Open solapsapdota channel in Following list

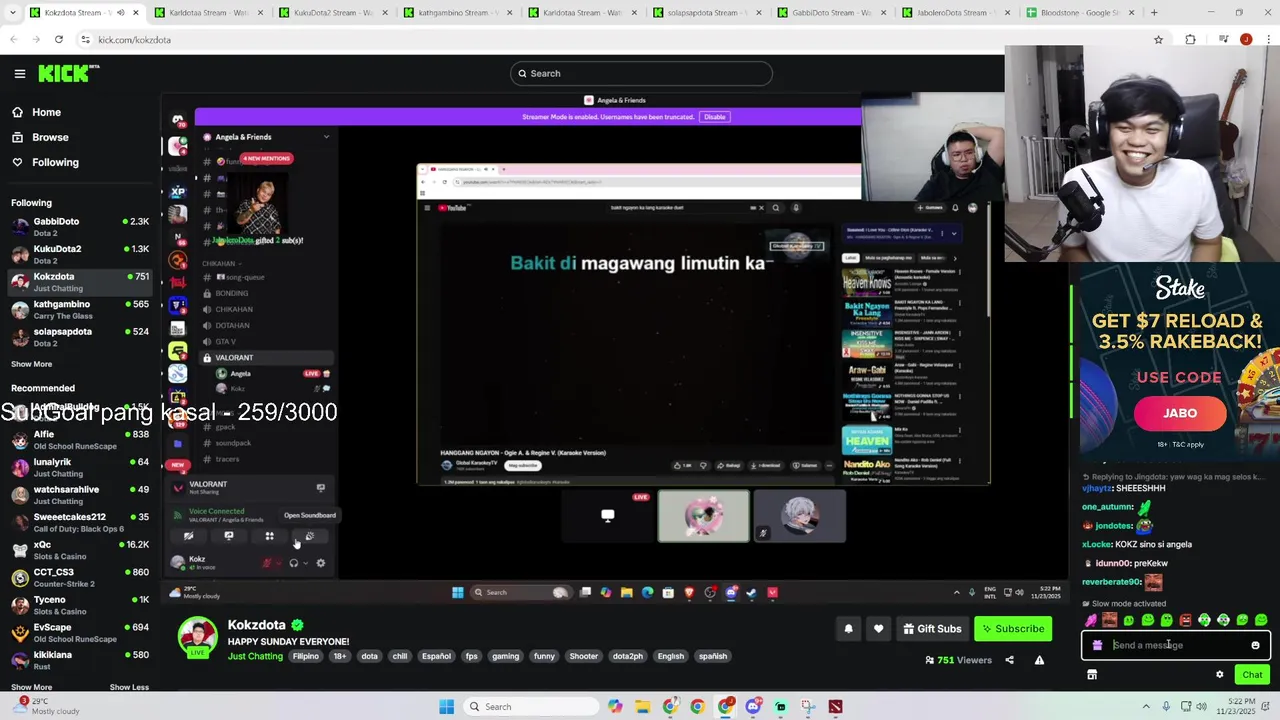click(x=80, y=337)
